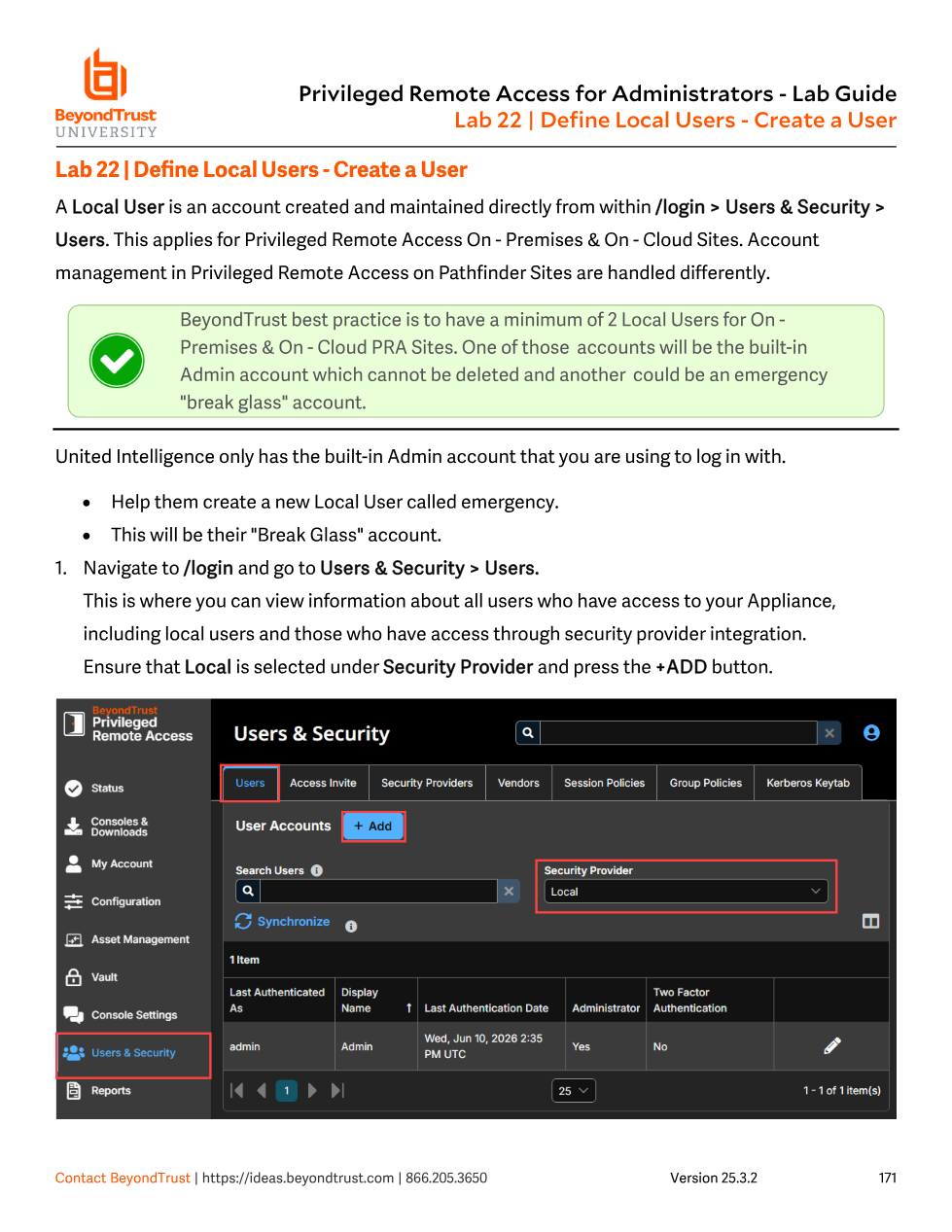Click into the Search Users field
The width and height of the screenshot is (952, 1232).
point(378,891)
